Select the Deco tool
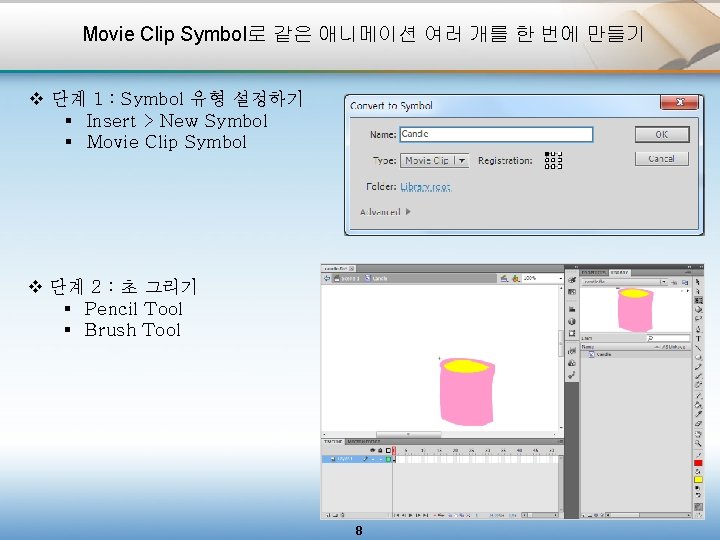This screenshot has width=720, height=540. (x=698, y=385)
